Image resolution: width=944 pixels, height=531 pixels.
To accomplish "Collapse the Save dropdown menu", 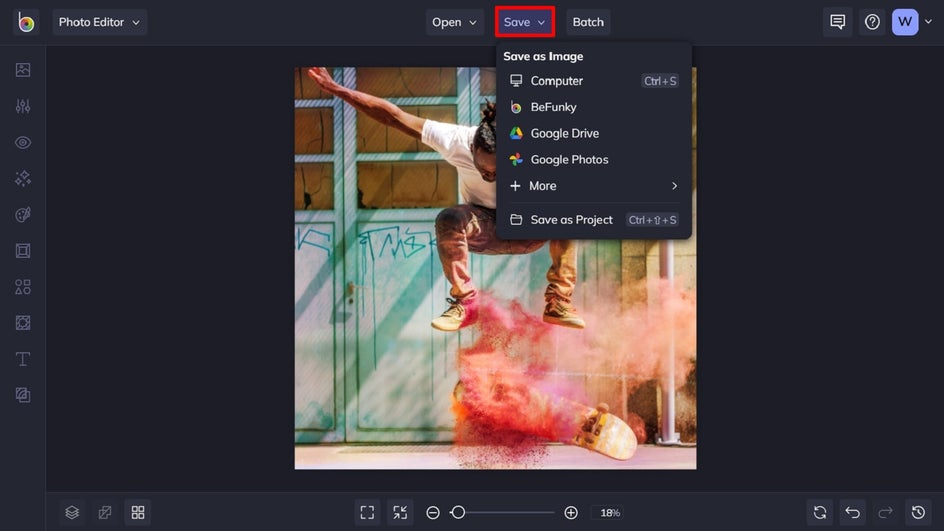I will coord(524,22).
